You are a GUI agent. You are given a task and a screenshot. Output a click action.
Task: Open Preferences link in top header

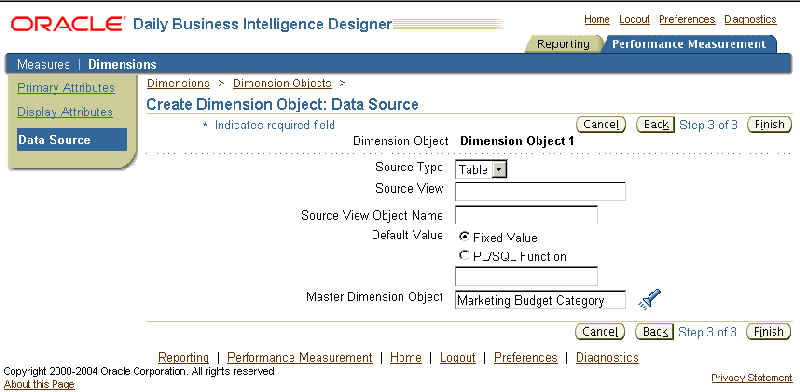687,19
